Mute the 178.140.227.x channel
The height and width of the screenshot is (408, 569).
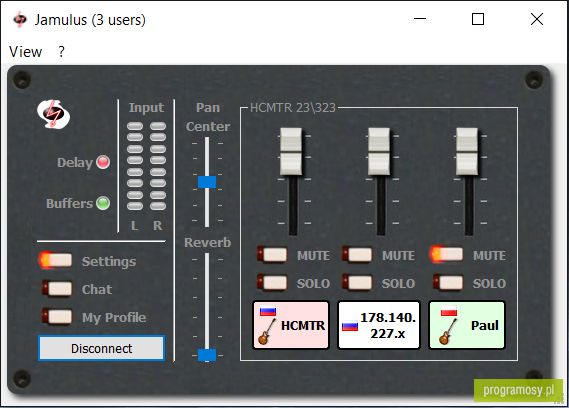coord(357,254)
